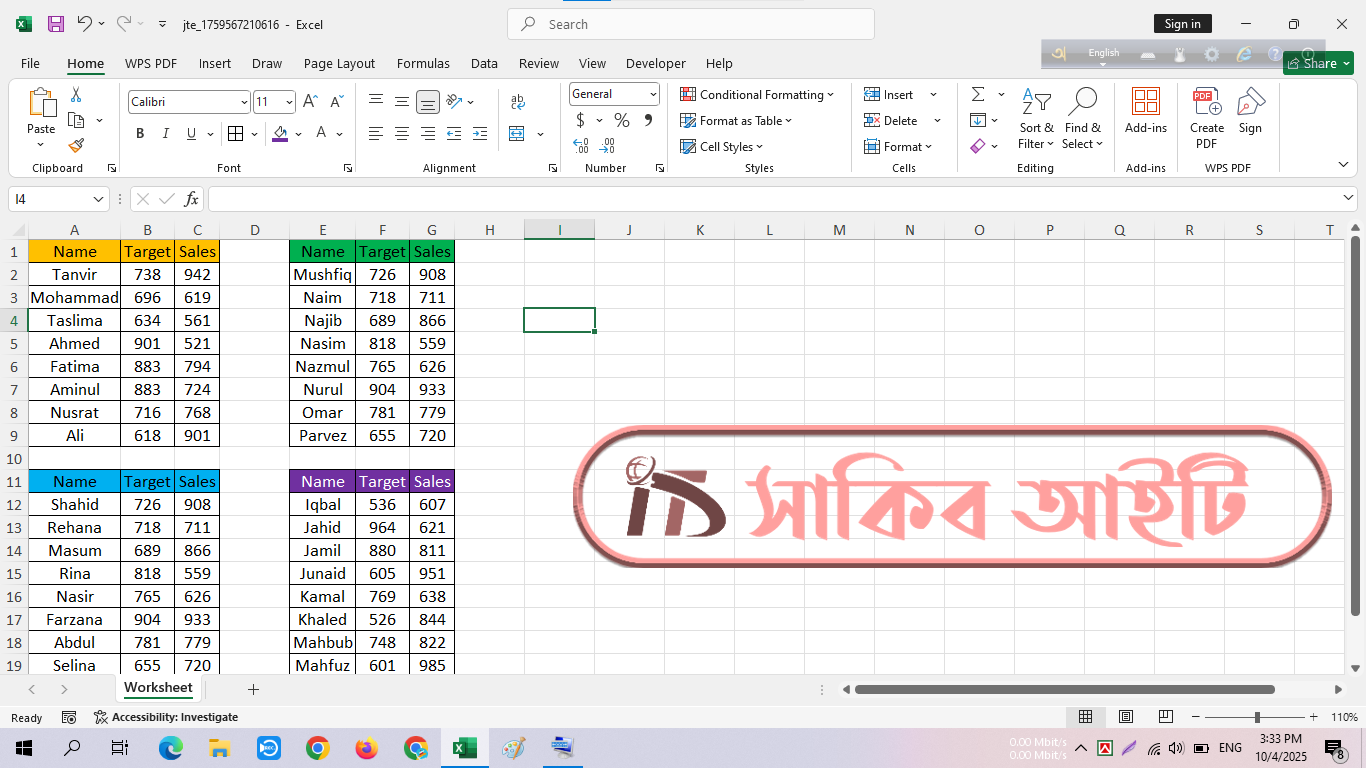This screenshot has width=1366, height=768.
Task: Click the Insert Function fx icon
Action: 191,199
